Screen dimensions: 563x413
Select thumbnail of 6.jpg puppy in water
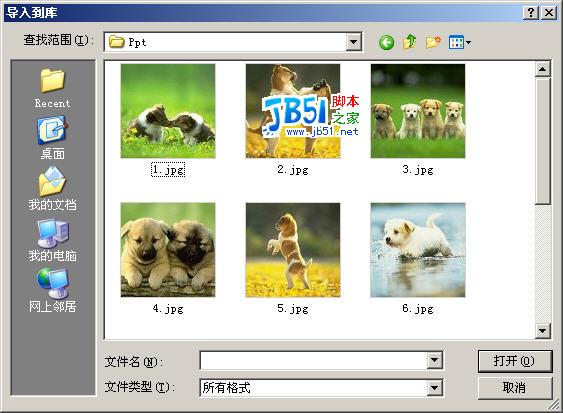(418, 250)
